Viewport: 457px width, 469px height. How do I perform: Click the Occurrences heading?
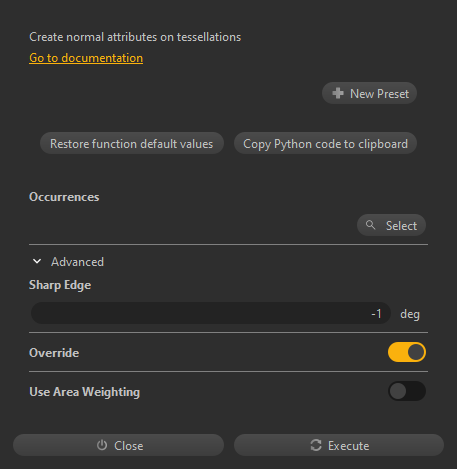[x=64, y=197]
